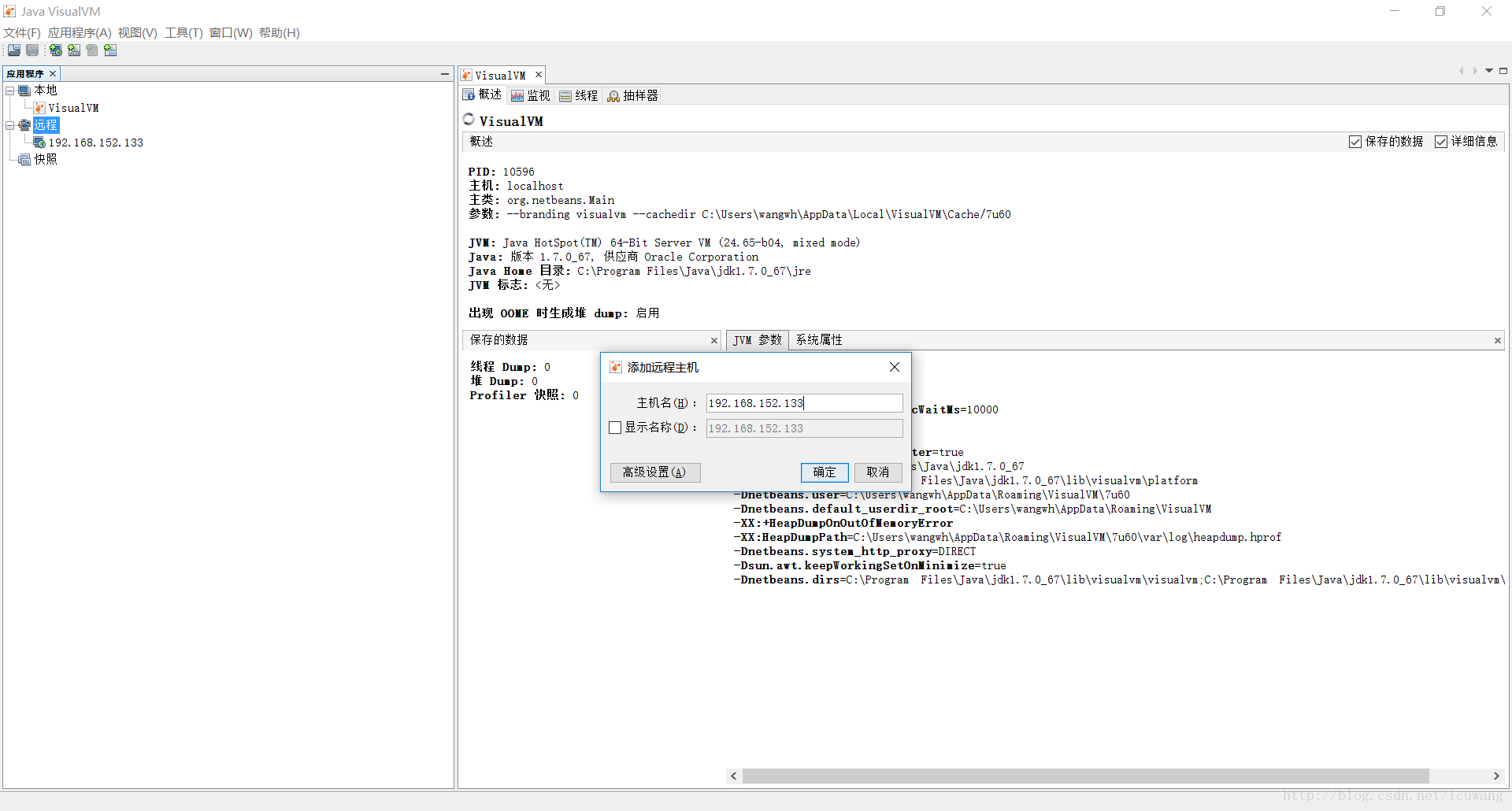
Task: Minimize the 应用程序 panel
Action: [x=445, y=74]
